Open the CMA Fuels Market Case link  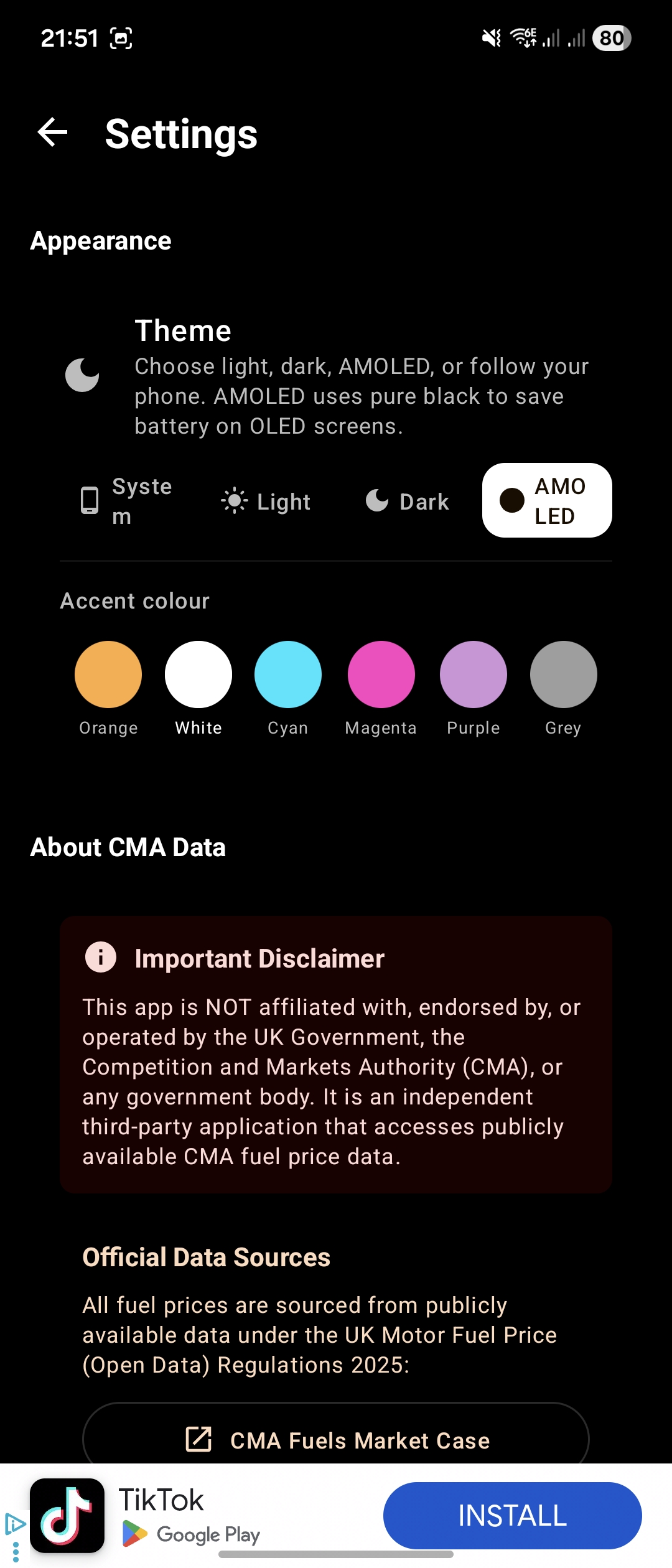click(x=336, y=1439)
